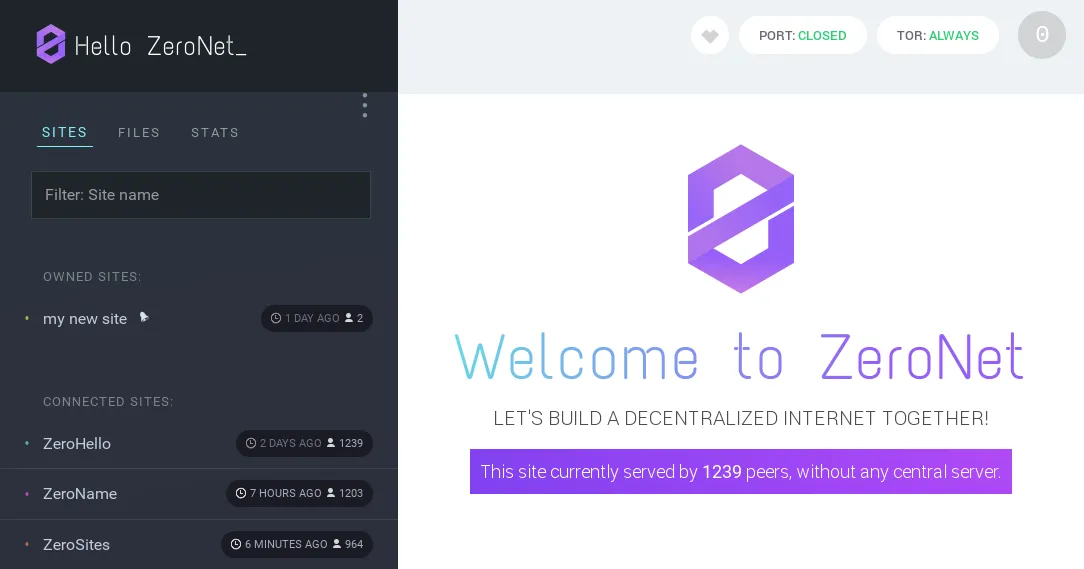This screenshot has width=1084, height=569.
Task: Focus the Filter: Site name field
Action: point(200,195)
